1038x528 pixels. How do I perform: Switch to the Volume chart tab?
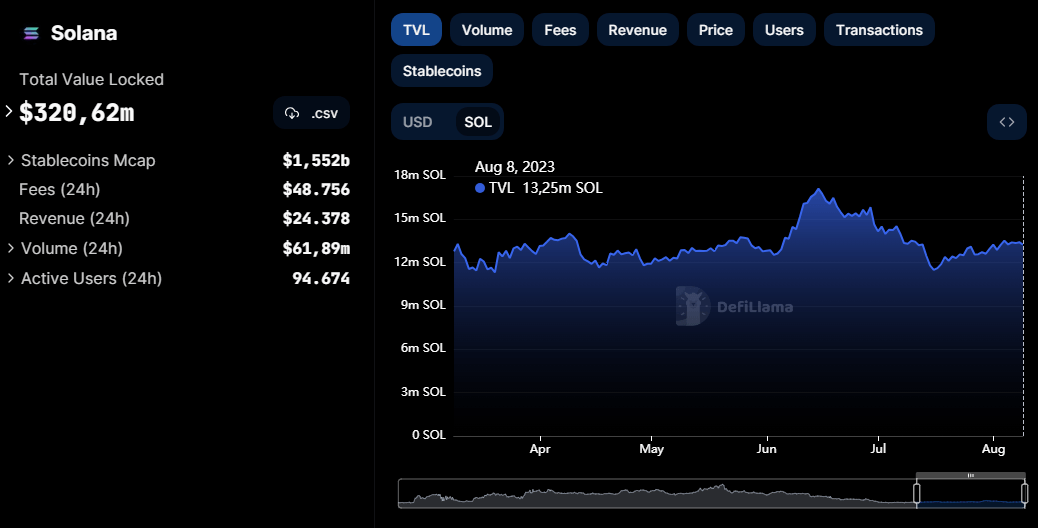pyautogui.click(x=487, y=30)
